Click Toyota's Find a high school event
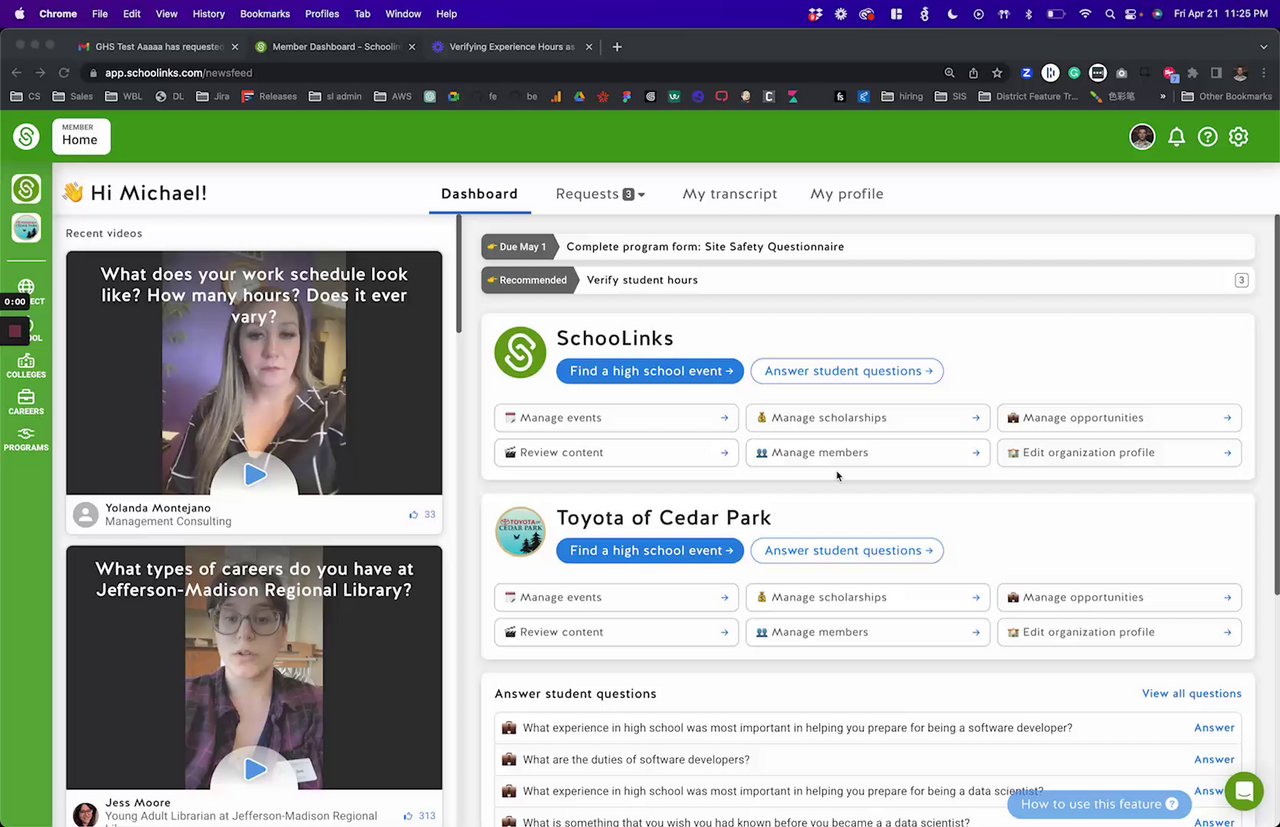The image size is (1280, 827). tap(650, 550)
